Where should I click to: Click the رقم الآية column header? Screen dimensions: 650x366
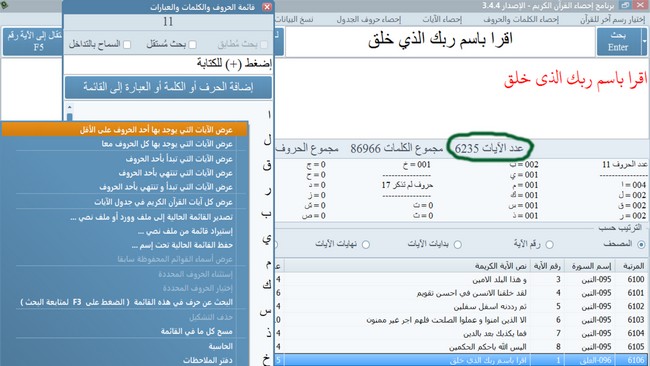pos(547,266)
